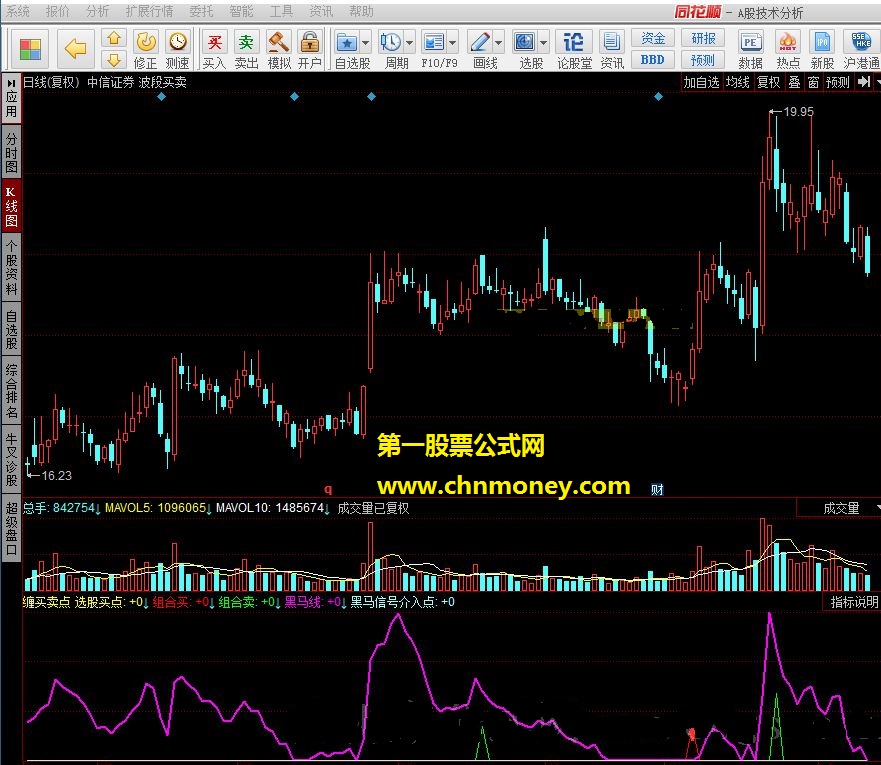
Task: Click the first blue diamond event marker
Action: coord(161,97)
